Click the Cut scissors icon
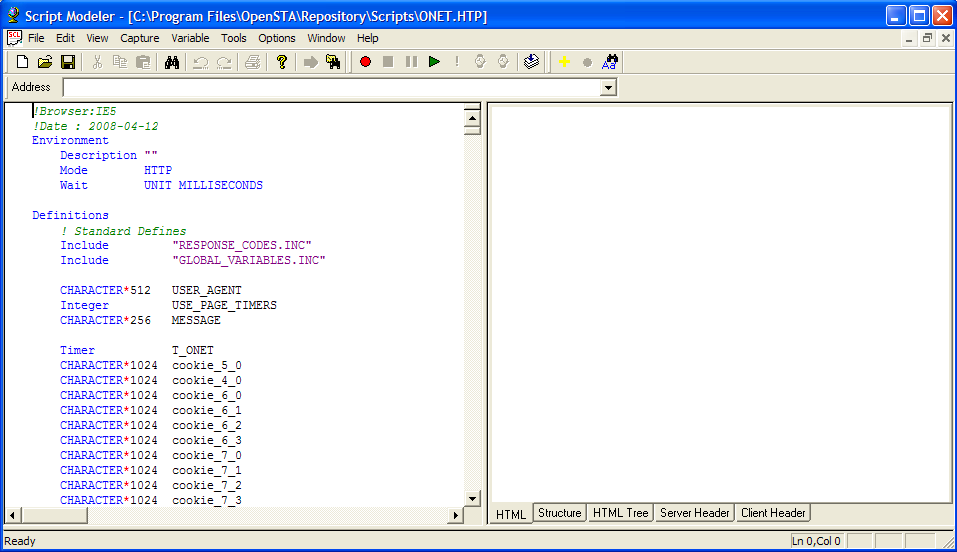Screen dimensions: 957x552 click(x=97, y=62)
